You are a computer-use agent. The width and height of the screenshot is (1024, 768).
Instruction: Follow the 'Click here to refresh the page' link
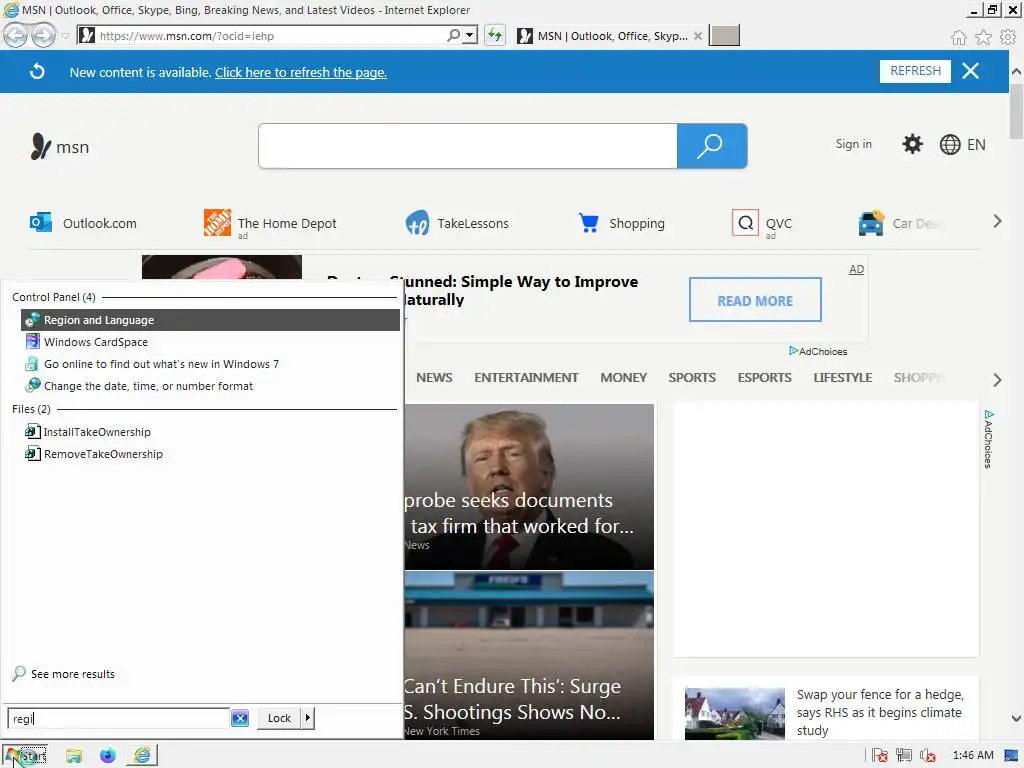pyautogui.click(x=300, y=72)
